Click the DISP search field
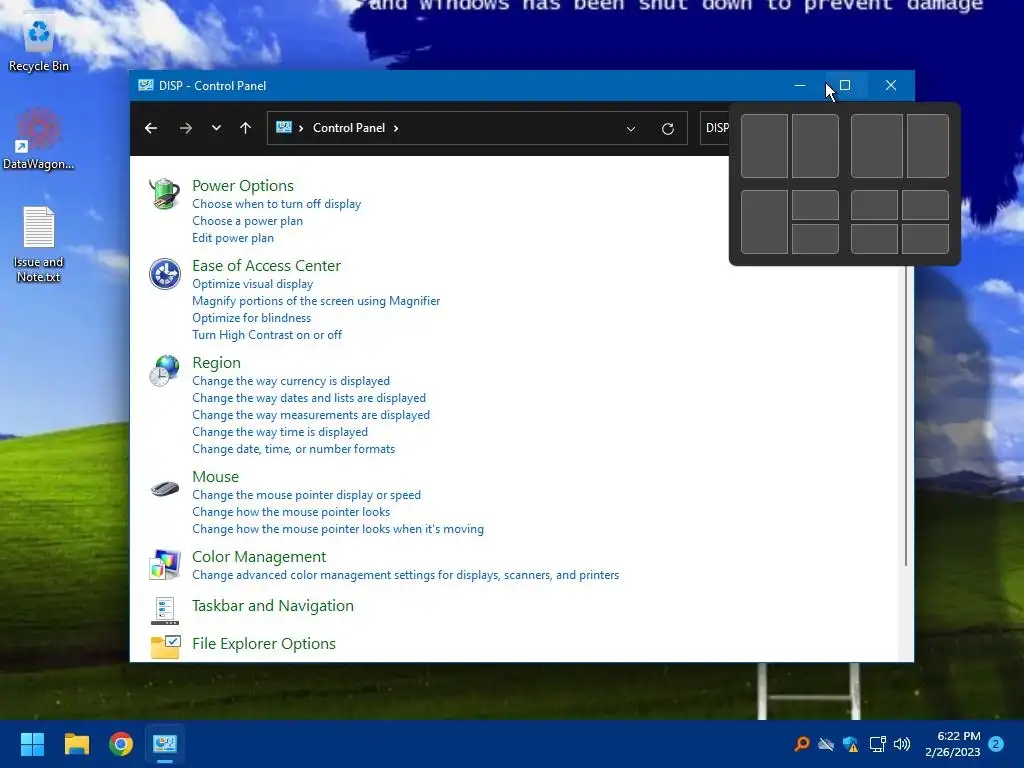Screen dimensions: 1024x768 [x=715, y=128]
